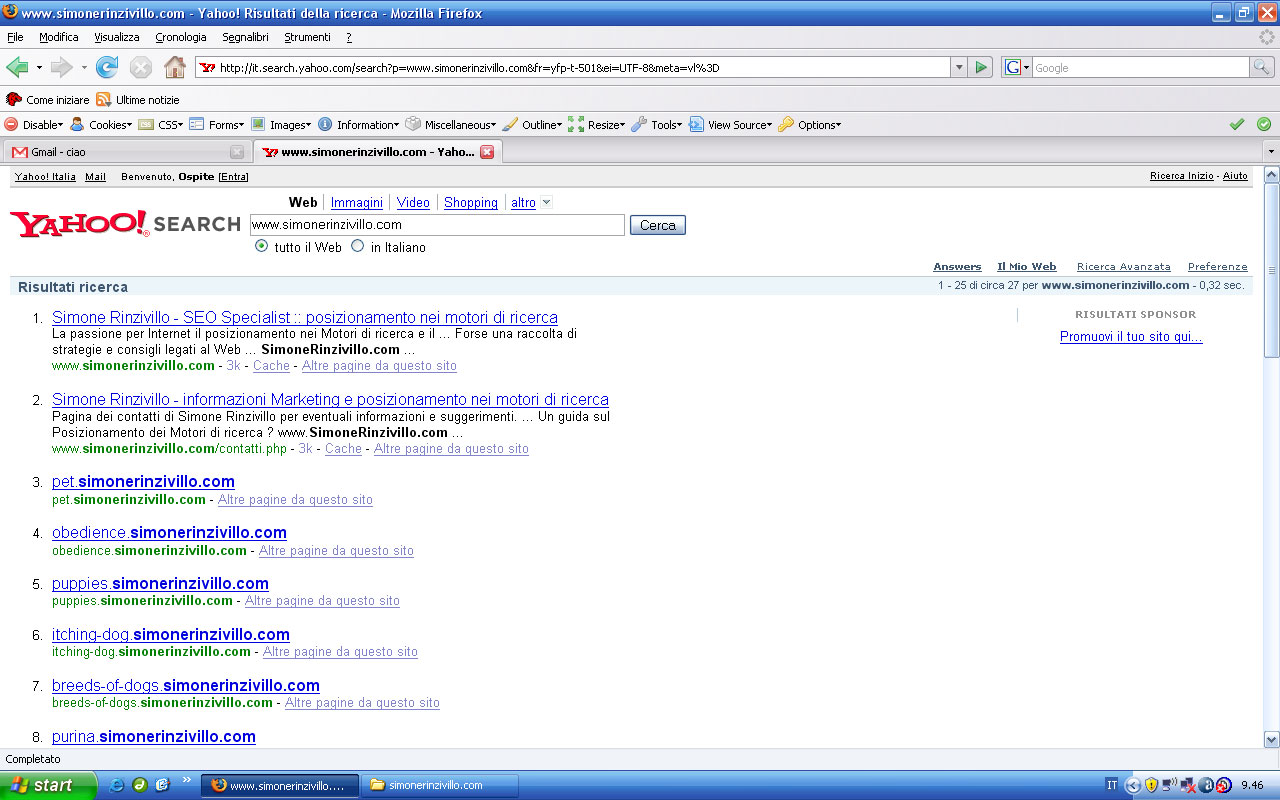
Task: Click the page vertical scrollbar thumb
Action: [x=1272, y=269]
